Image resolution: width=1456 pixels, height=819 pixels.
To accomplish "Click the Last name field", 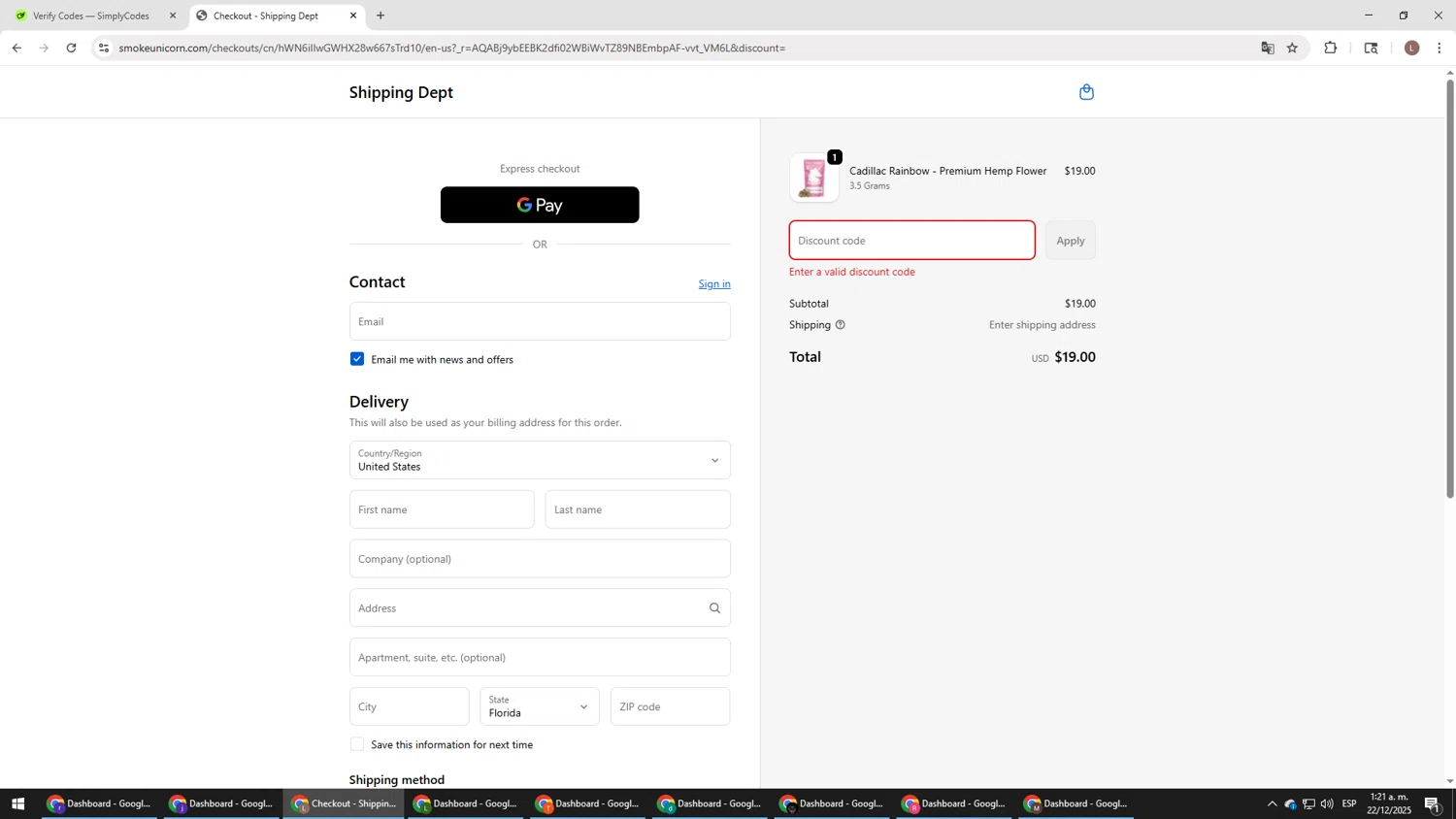I will tap(638, 509).
